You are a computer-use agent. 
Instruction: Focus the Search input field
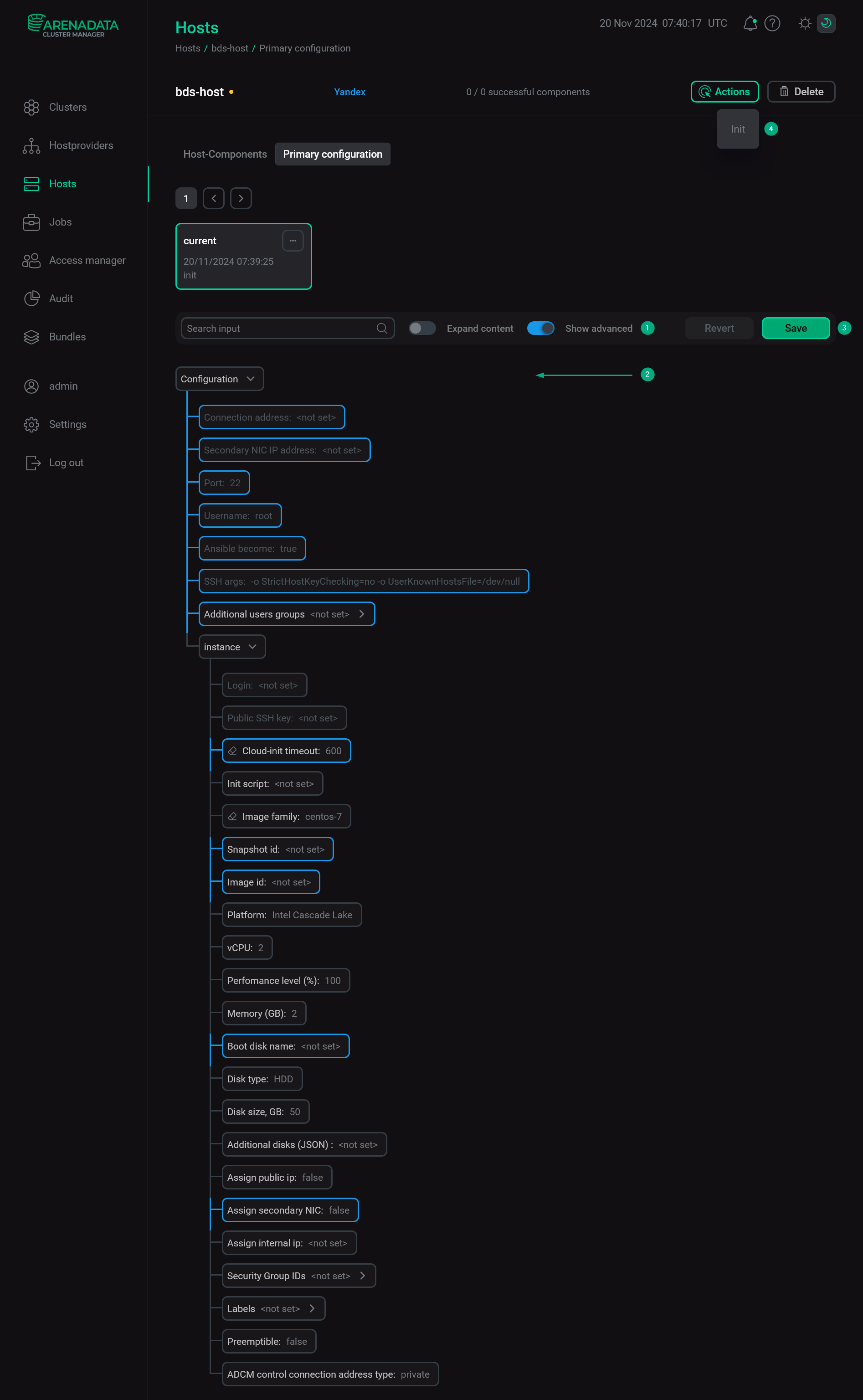[288, 328]
